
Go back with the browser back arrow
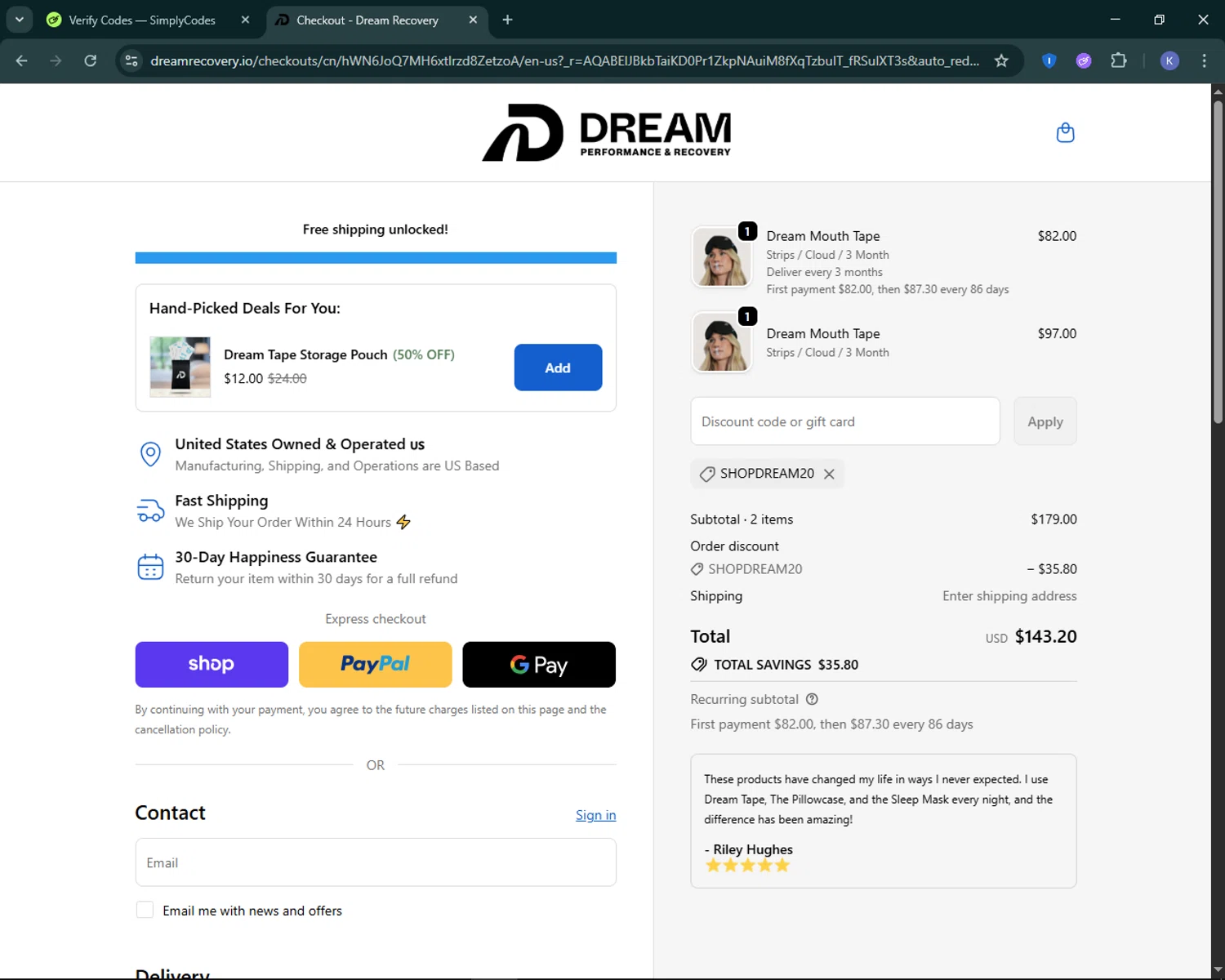[x=22, y=60]
